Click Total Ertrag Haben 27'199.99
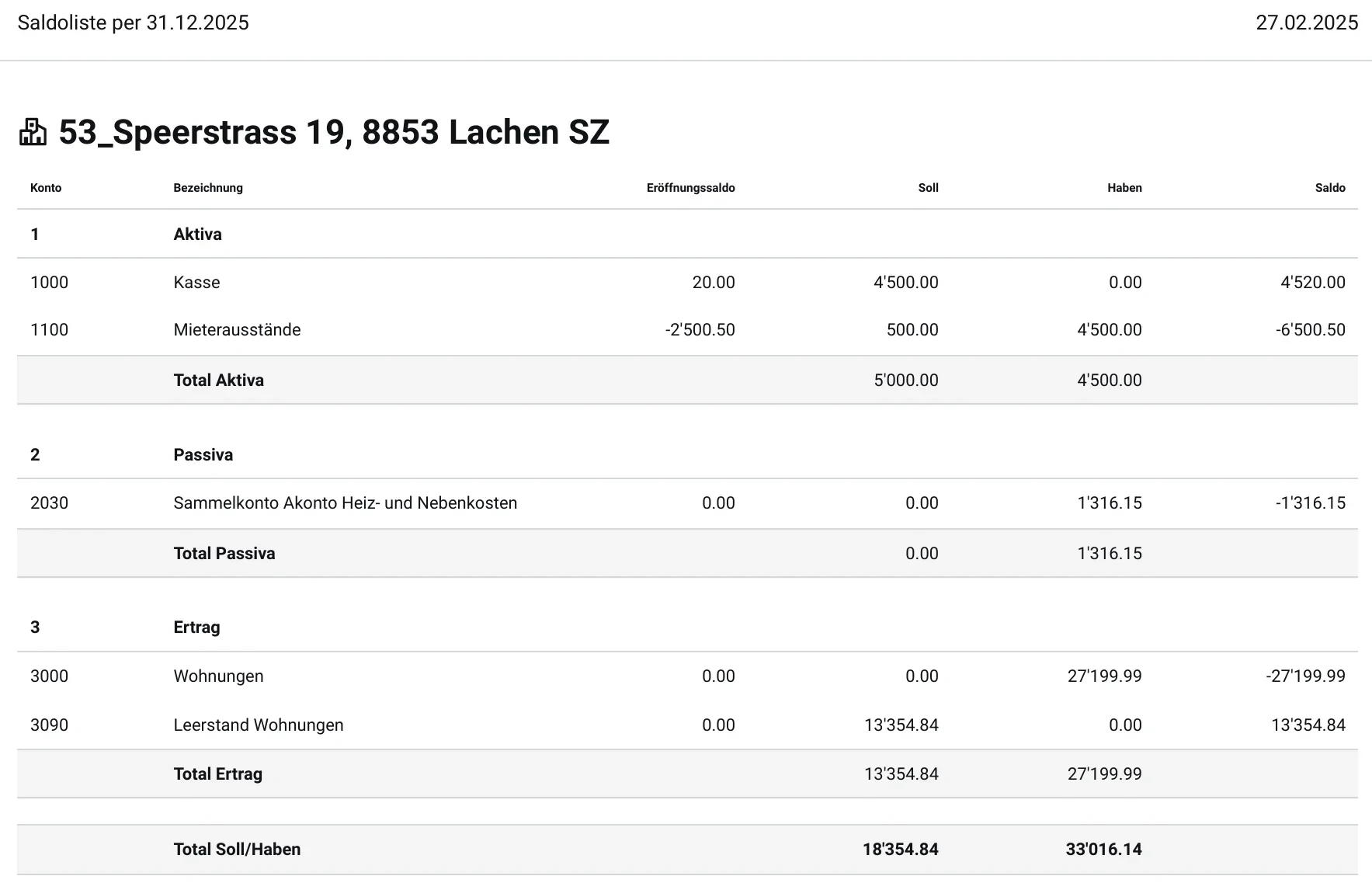1372x883 pixels. click(1104, 774)
